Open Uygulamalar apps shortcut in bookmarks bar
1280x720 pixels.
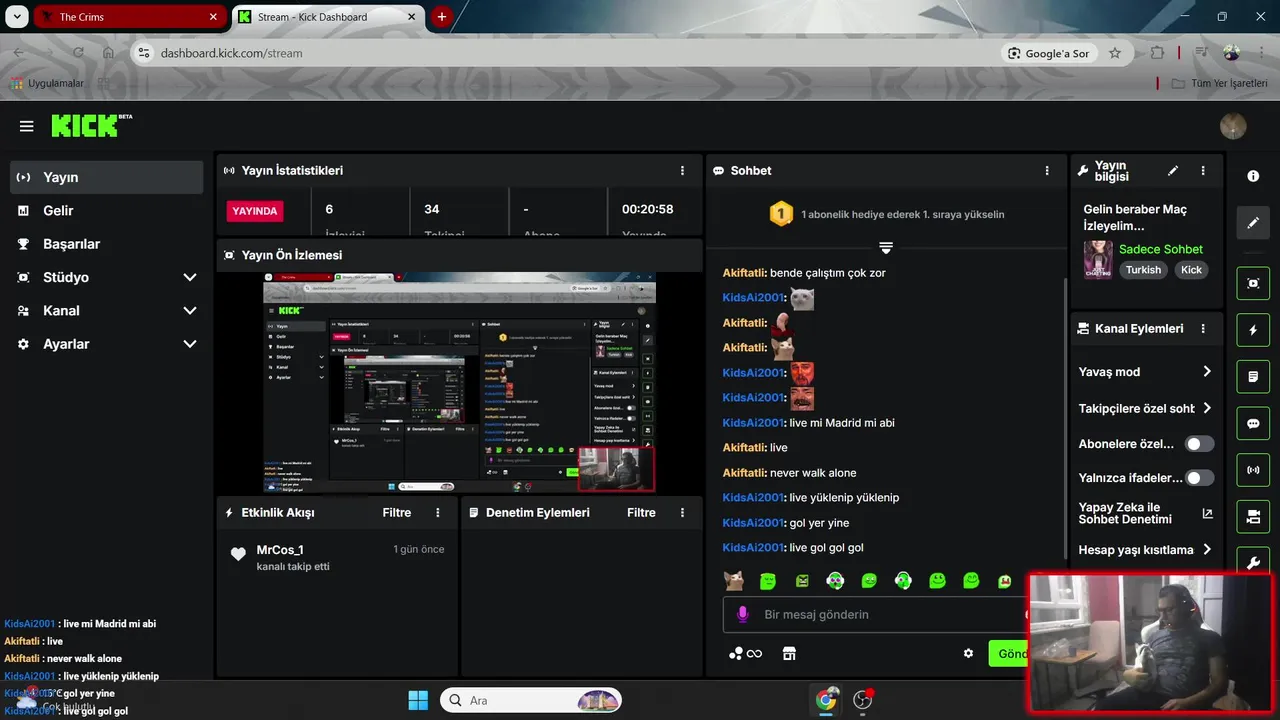[x=47, y=83]
